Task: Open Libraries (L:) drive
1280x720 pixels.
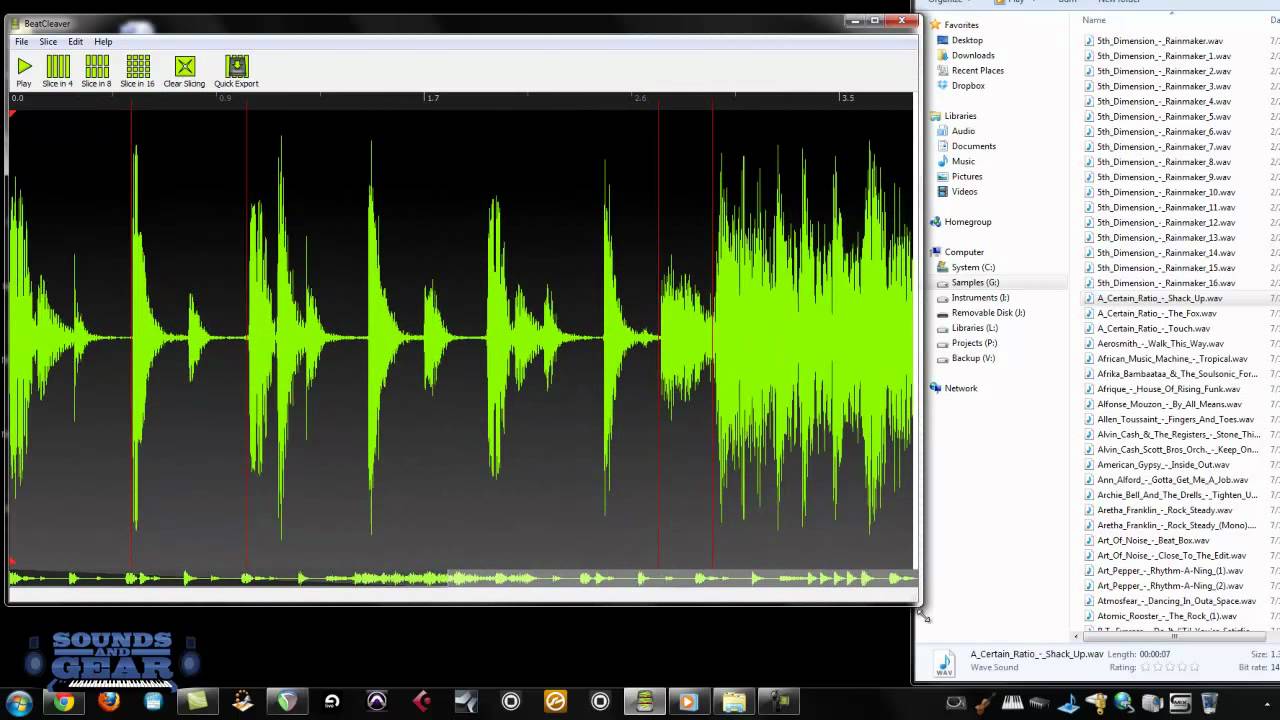Action: 974,327
